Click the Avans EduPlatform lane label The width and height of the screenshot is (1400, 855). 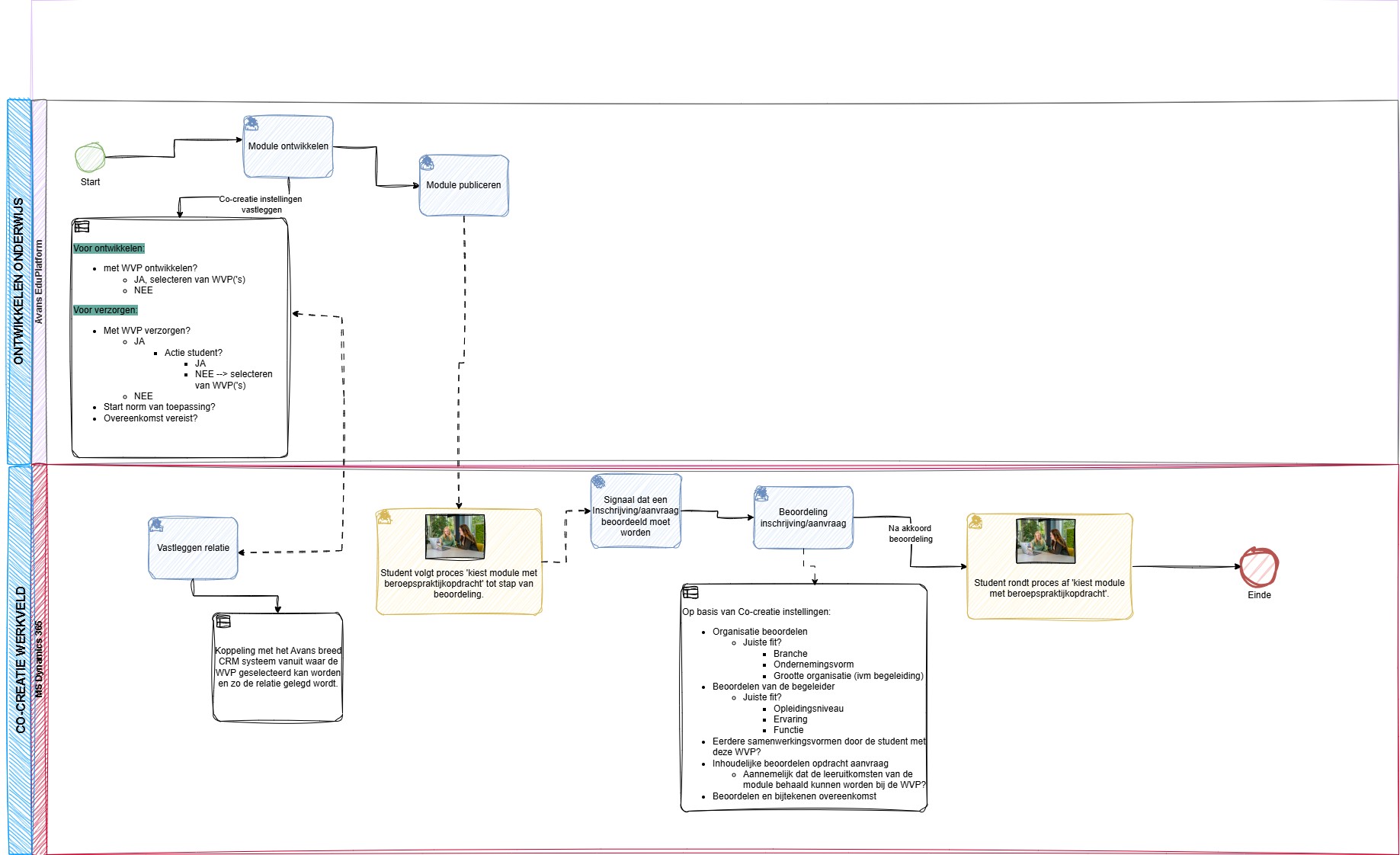(x=39, y=282)
